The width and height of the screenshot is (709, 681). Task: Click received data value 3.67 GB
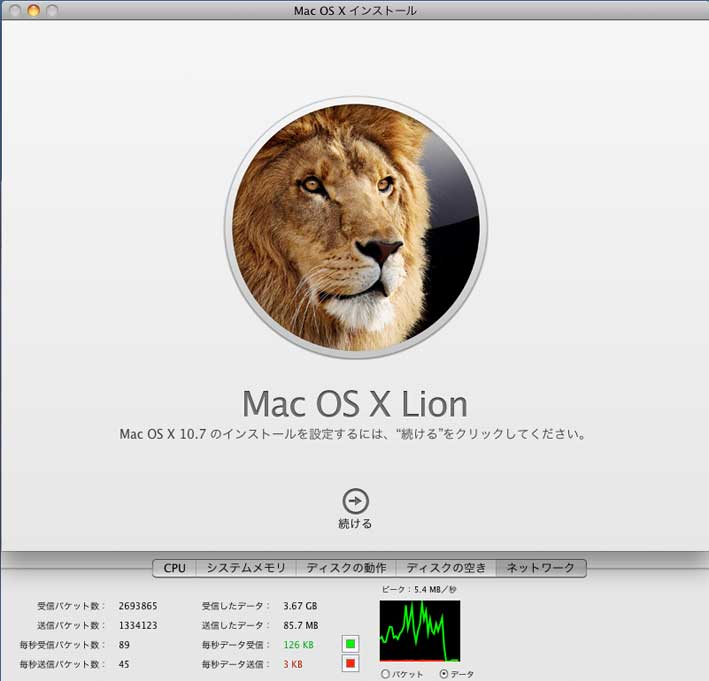coord(300,606)
